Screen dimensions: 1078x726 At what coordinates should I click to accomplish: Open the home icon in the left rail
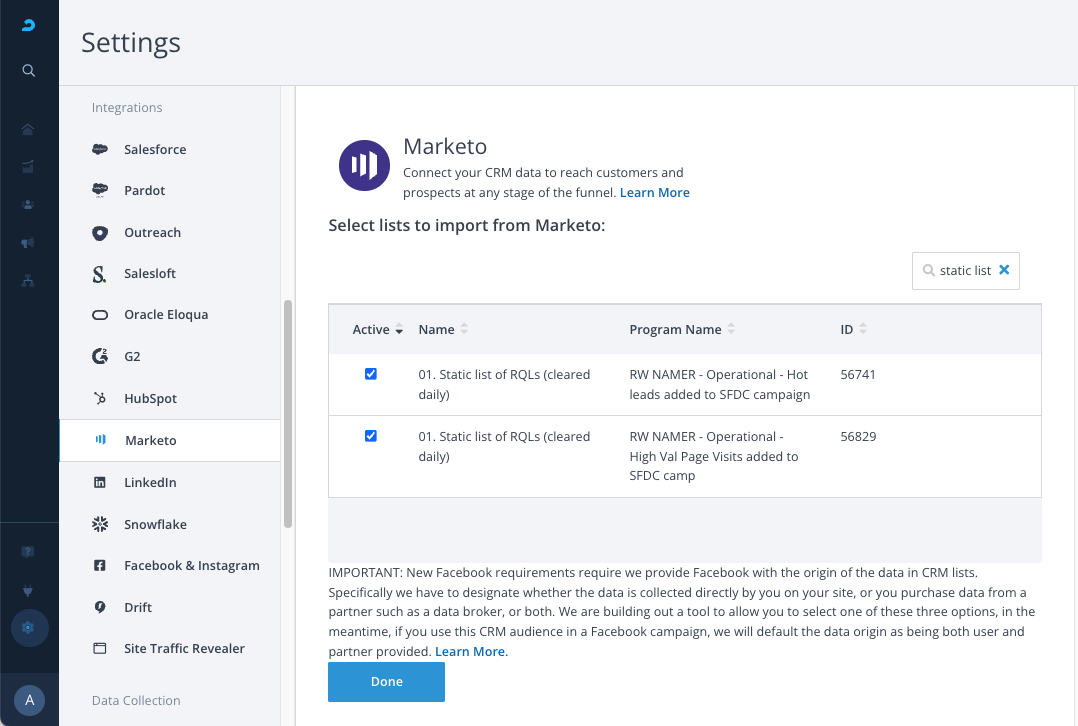29,129
